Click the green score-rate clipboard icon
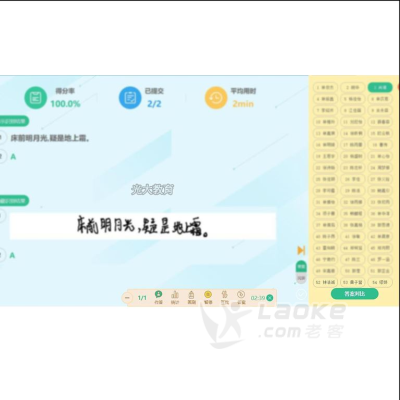 coord(35,98)
